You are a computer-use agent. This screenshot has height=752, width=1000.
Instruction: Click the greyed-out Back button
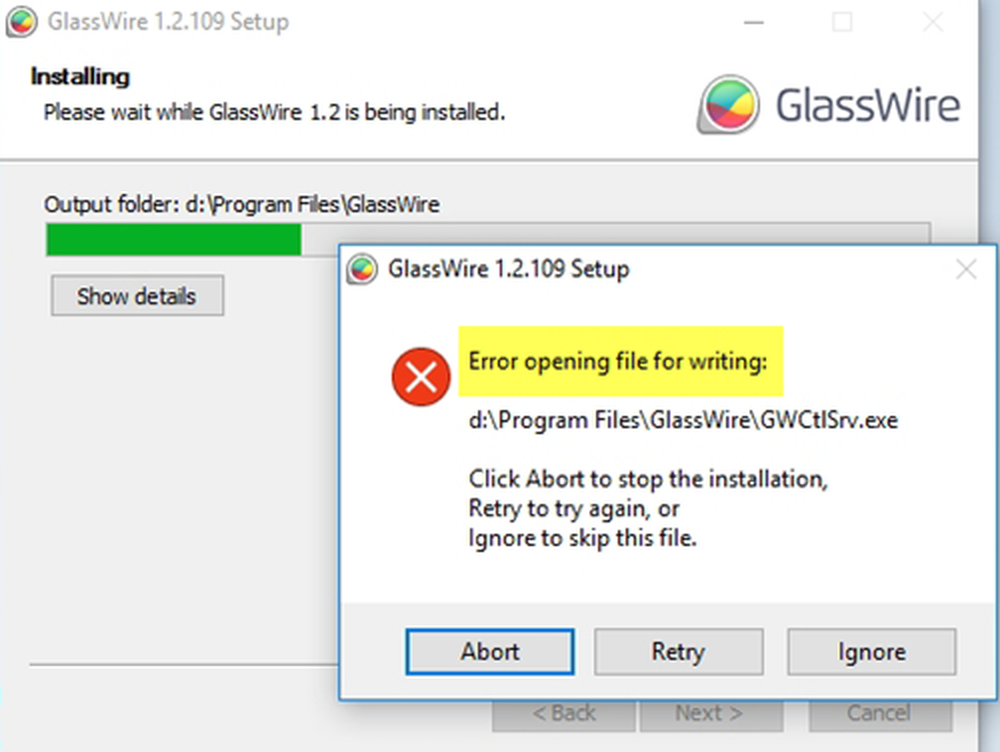(x=564, y=714)
